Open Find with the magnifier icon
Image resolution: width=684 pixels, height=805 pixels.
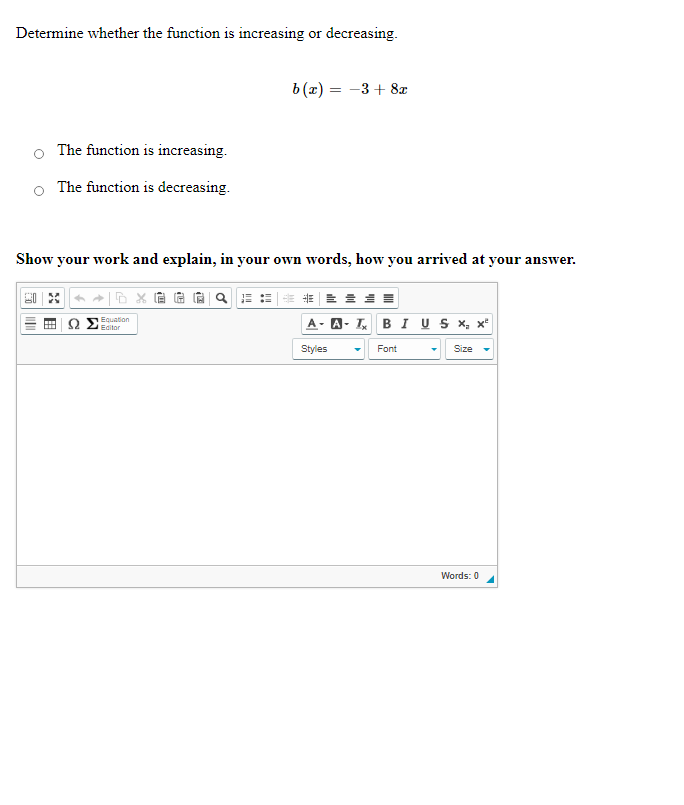pos(221,298)
